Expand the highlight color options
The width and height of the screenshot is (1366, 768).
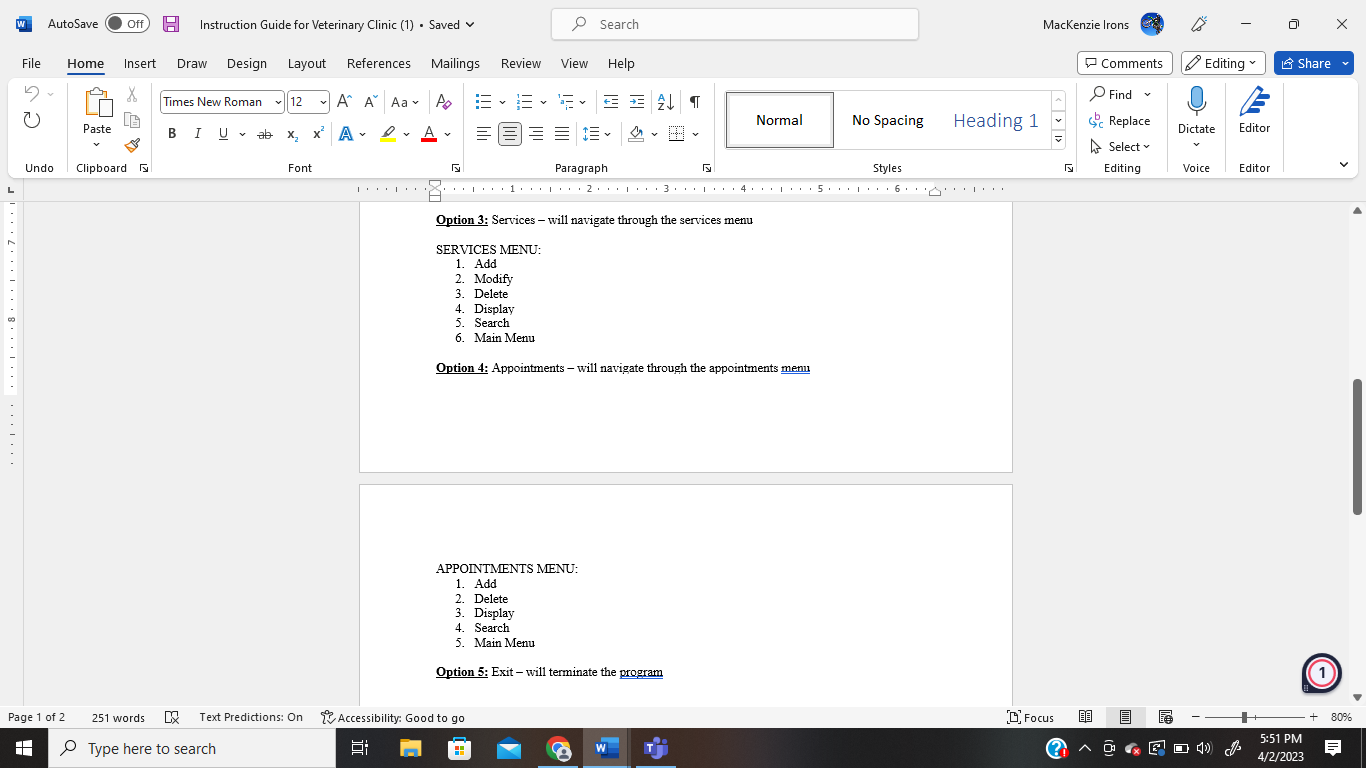point(406,133)
